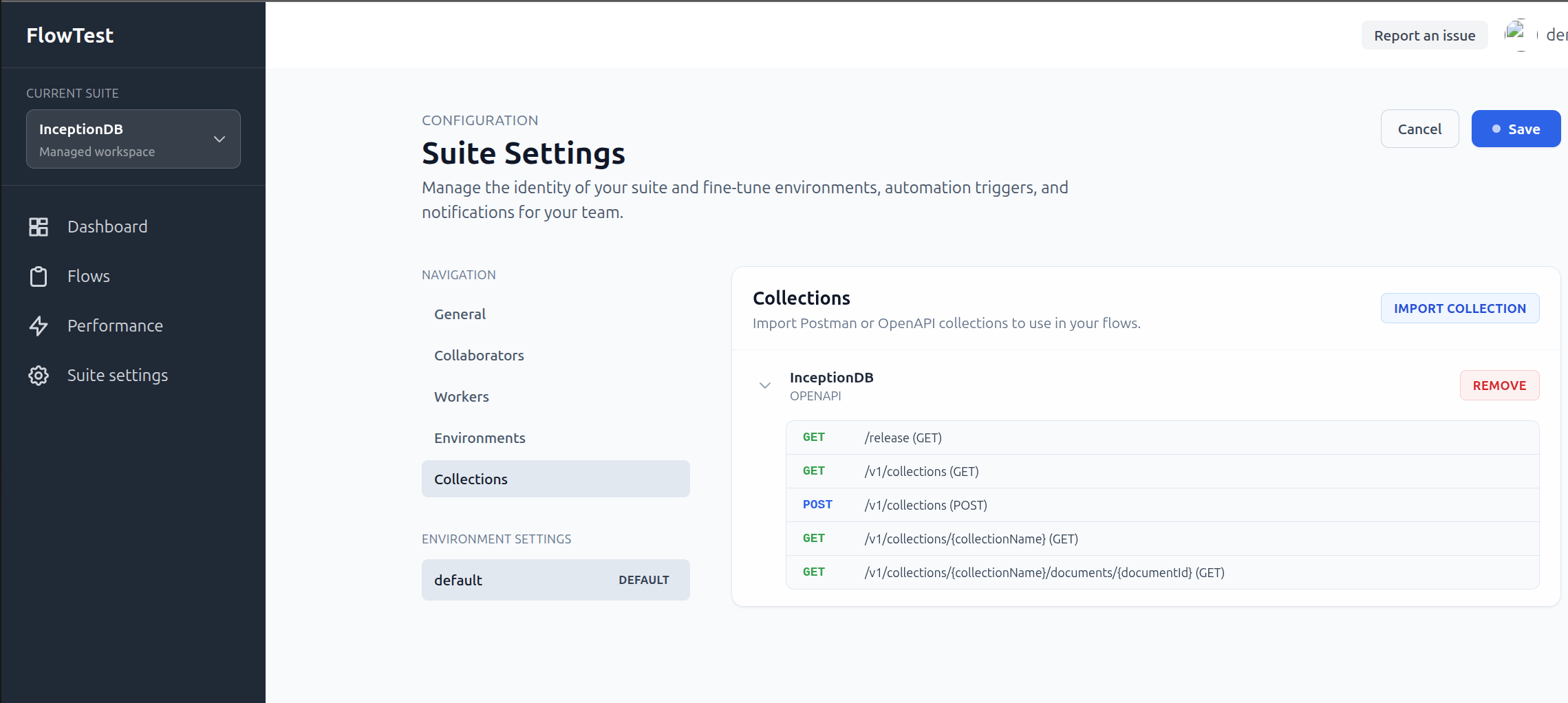Click the FlowTest logo
1568x703 pixels.
coord(70,36)
